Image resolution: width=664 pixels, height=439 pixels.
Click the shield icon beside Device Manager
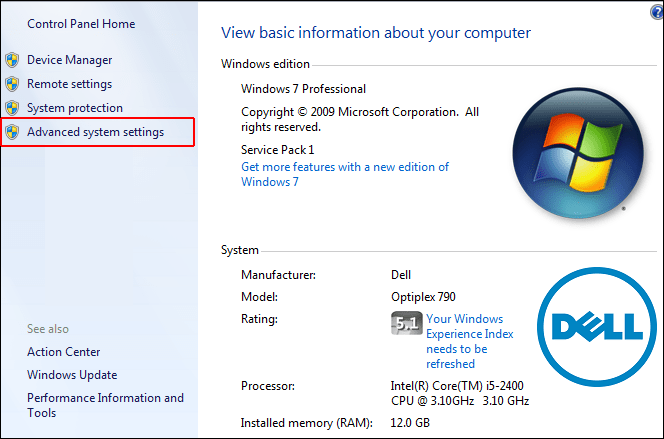[x=12, y=60]
